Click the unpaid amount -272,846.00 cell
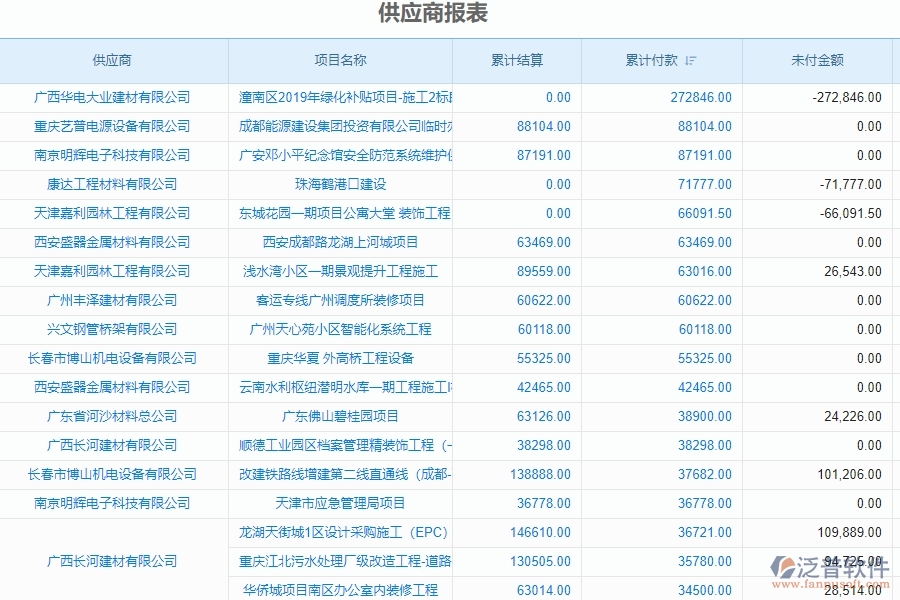The height and width of the screenshot is (600, 900). [846, 97]
